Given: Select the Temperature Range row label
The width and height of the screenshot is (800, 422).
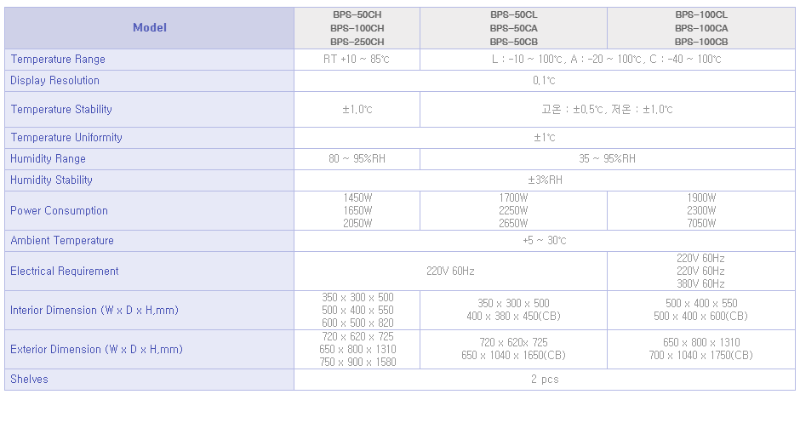Looking at the screenshot, I should pyautogui.click(x=58, y=60).
